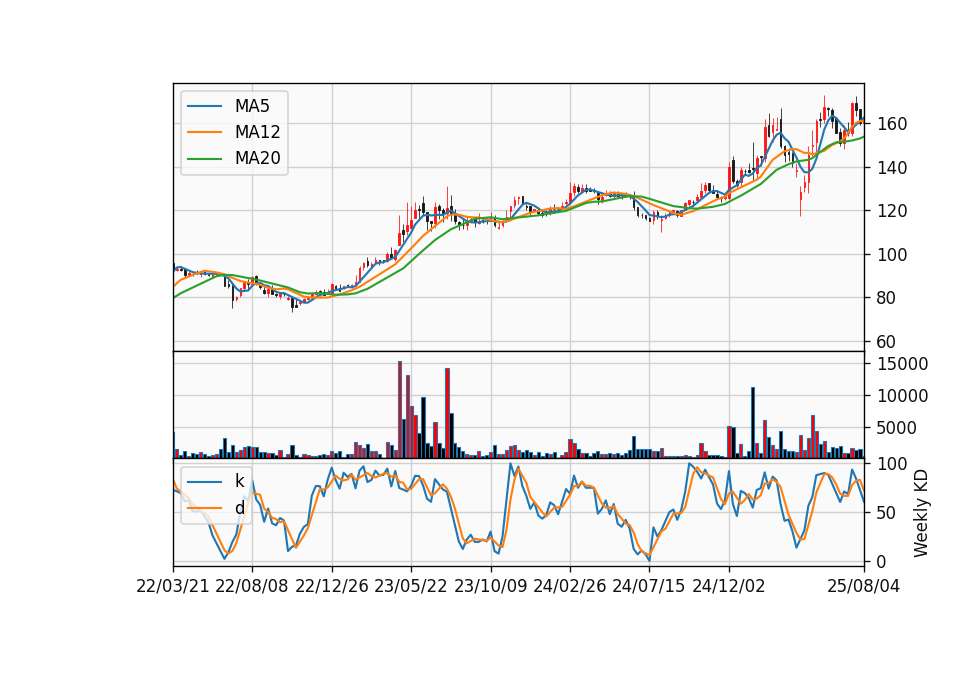This screenshot has width=960, height=690.
Task: Click the blue MA5 line sample in legend
Action: pyautogui.click(x=204, y=106)
